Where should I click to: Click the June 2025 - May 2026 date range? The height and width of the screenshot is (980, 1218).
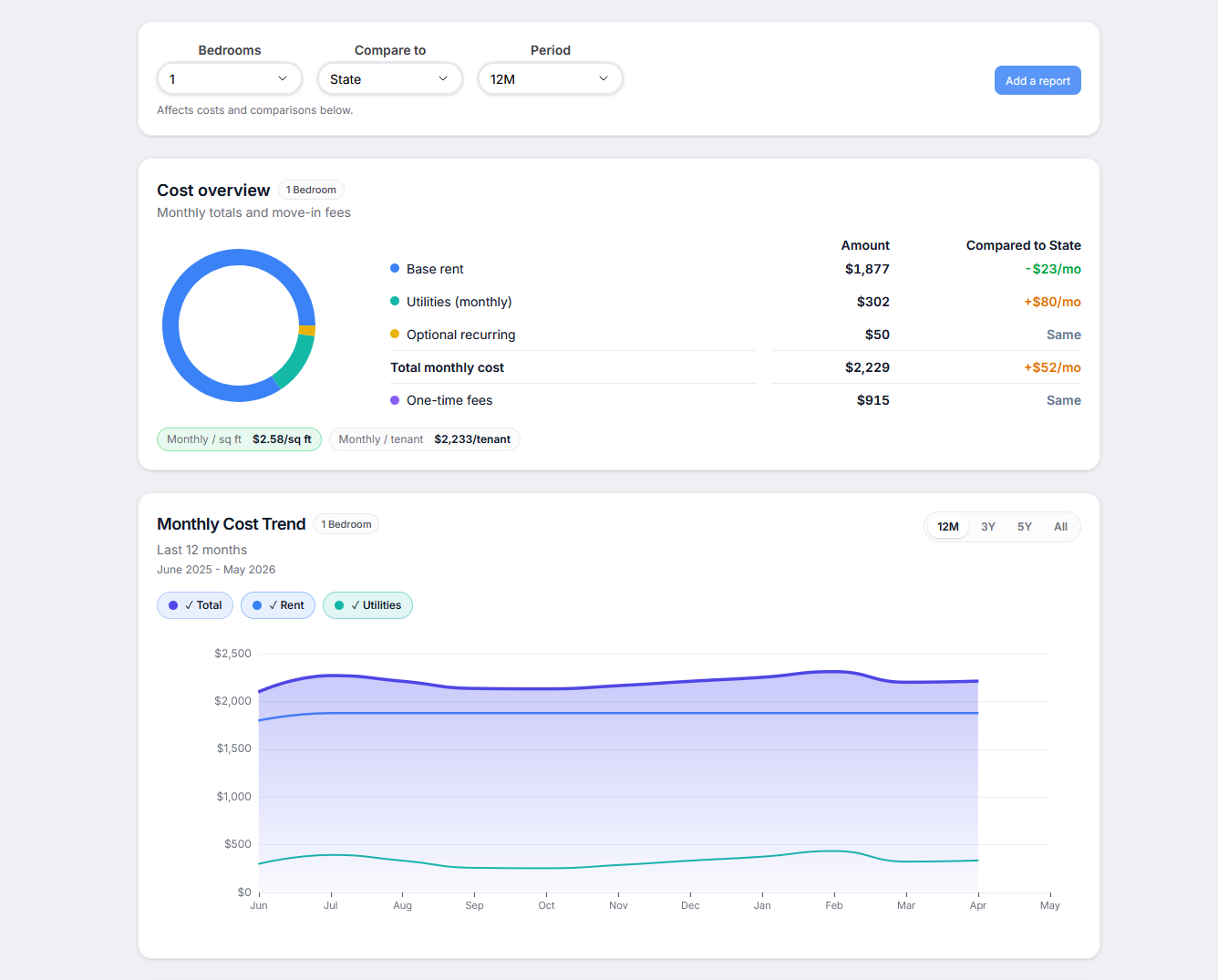coord(216,570)
